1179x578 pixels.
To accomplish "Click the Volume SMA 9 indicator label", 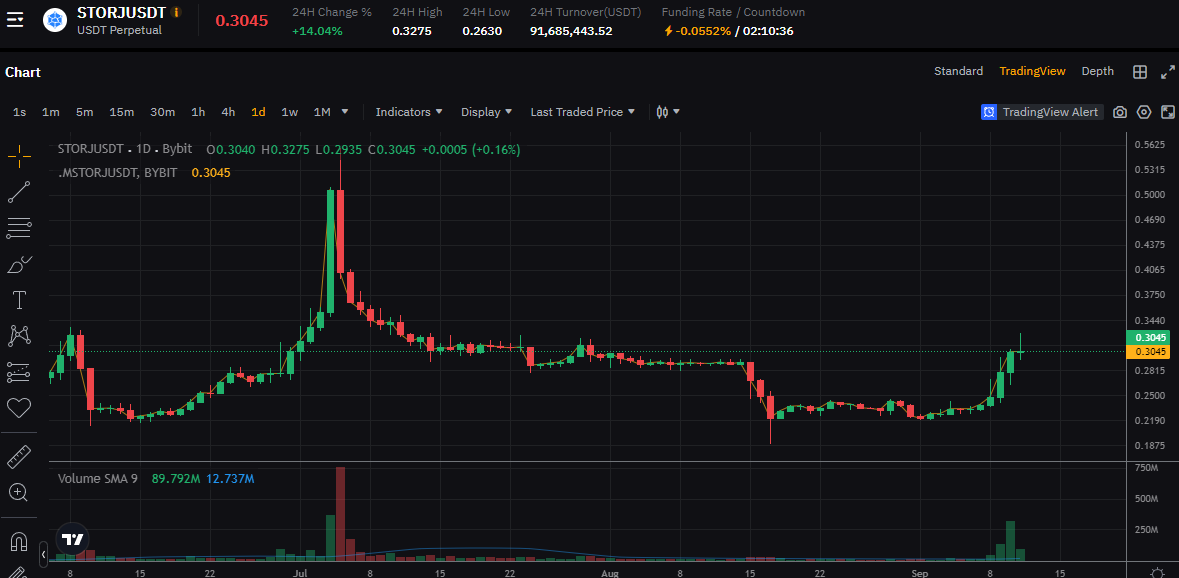I will pyautogui.click(x=98, y=478).
